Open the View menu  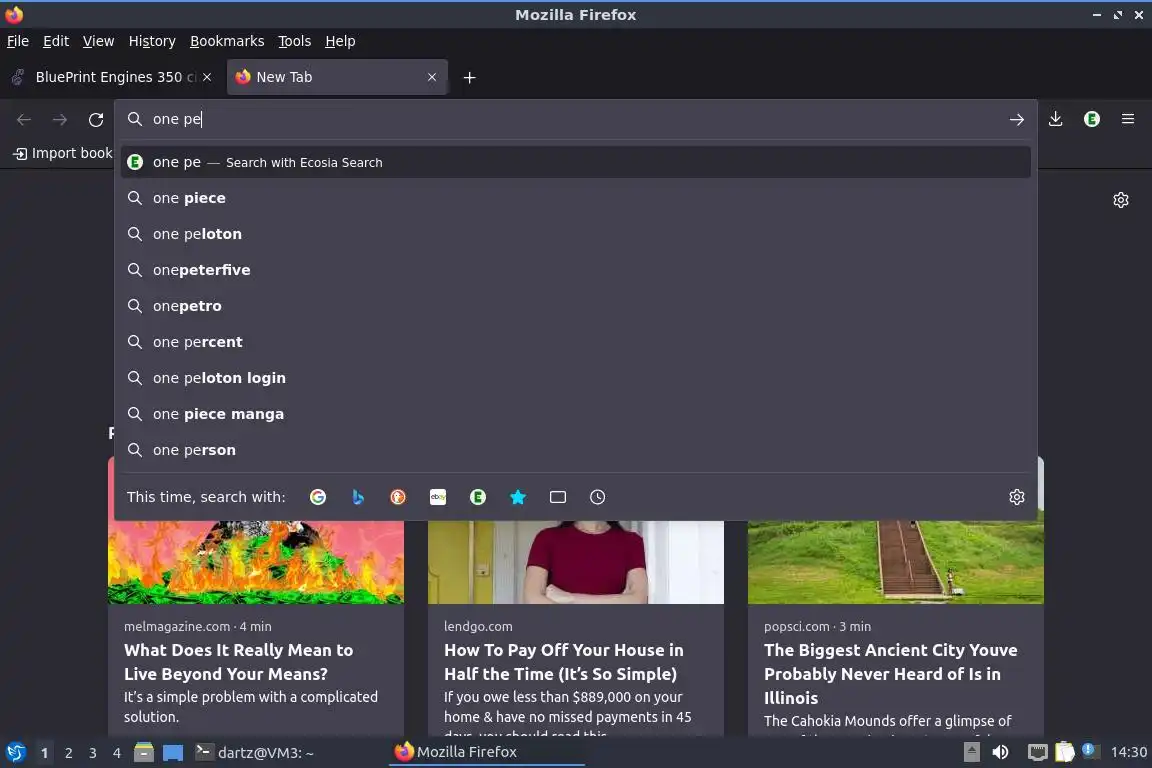pos(98,41)
